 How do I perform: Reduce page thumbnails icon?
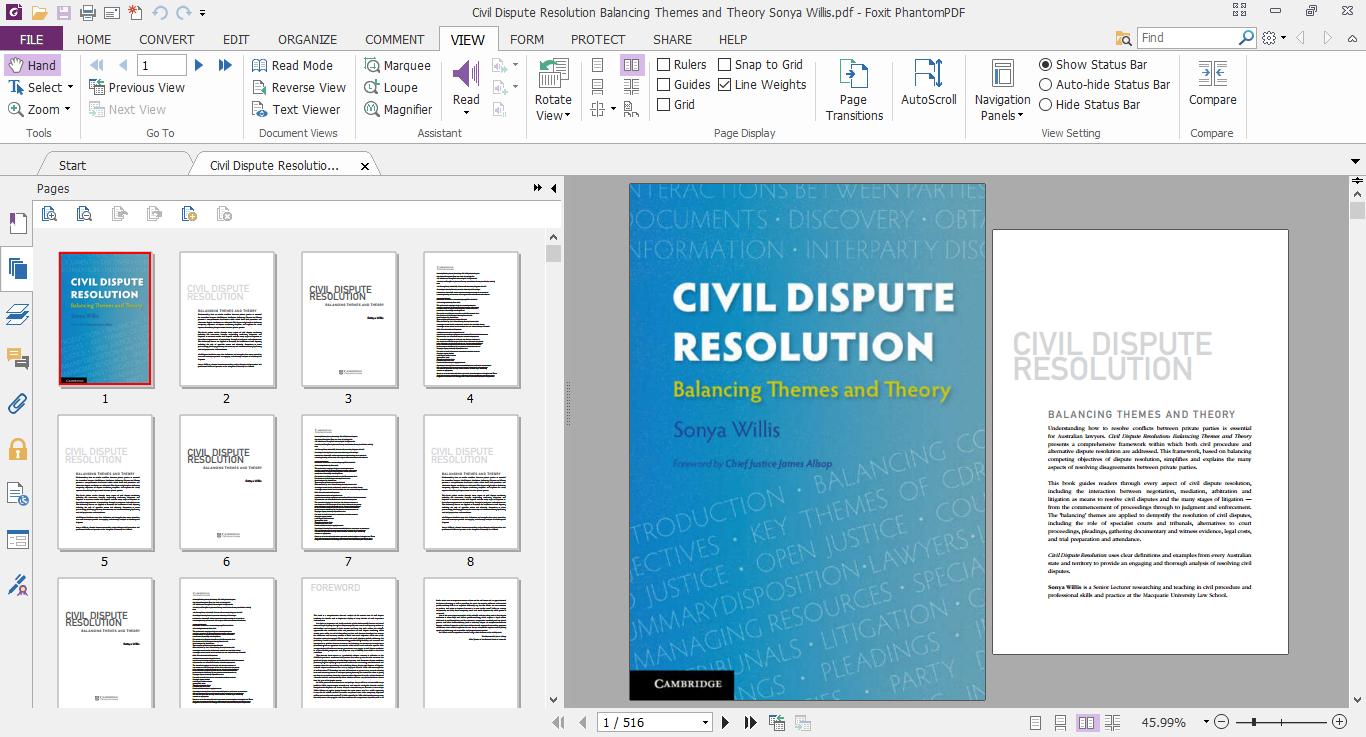click(x=84, y=214)
